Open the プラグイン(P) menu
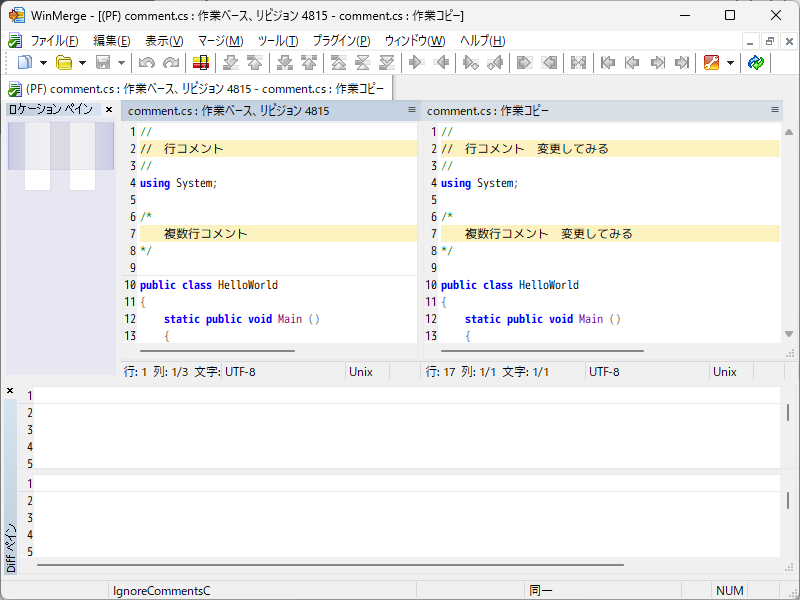 pos(341,41)
